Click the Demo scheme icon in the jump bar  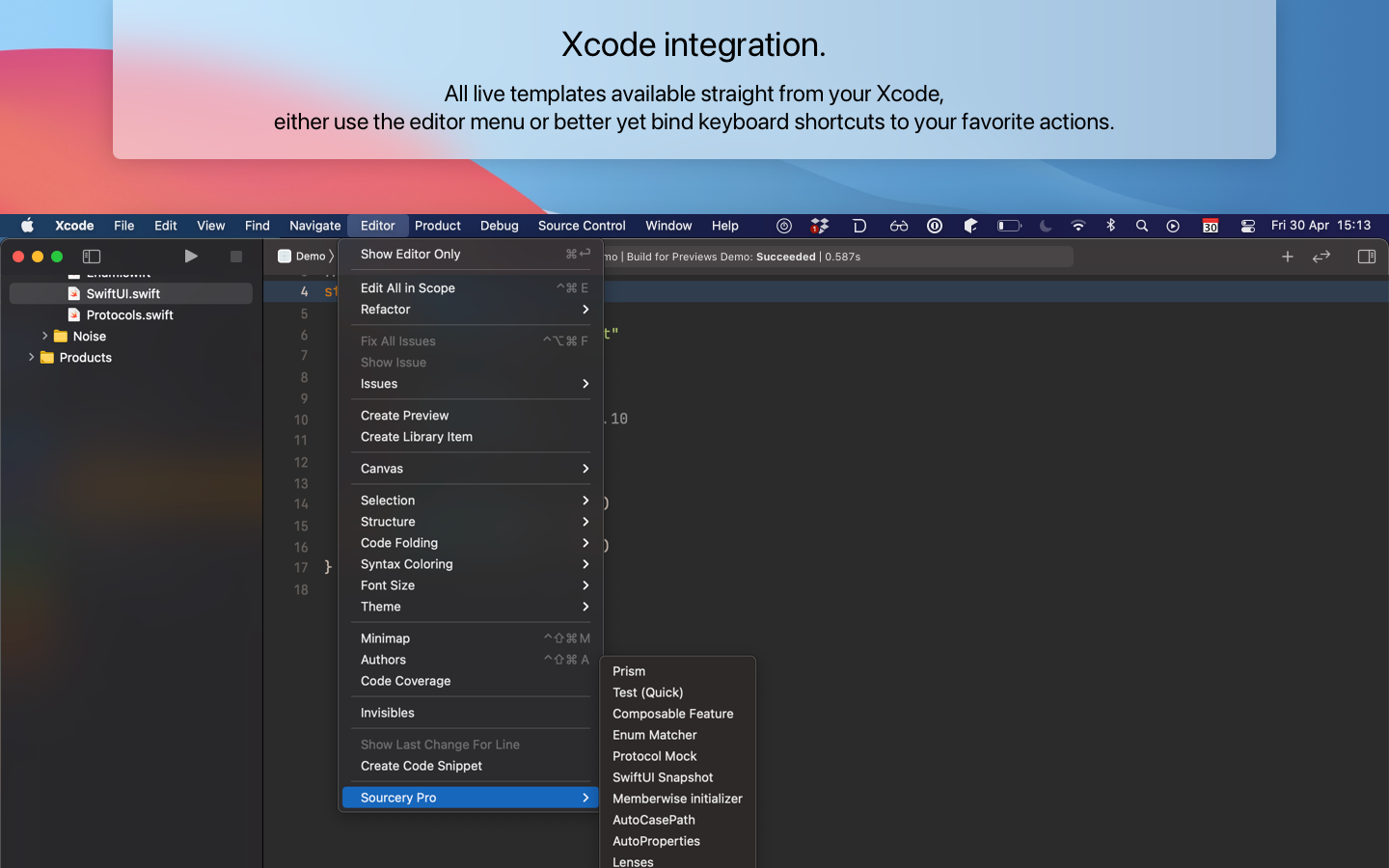tap(285, 256)
